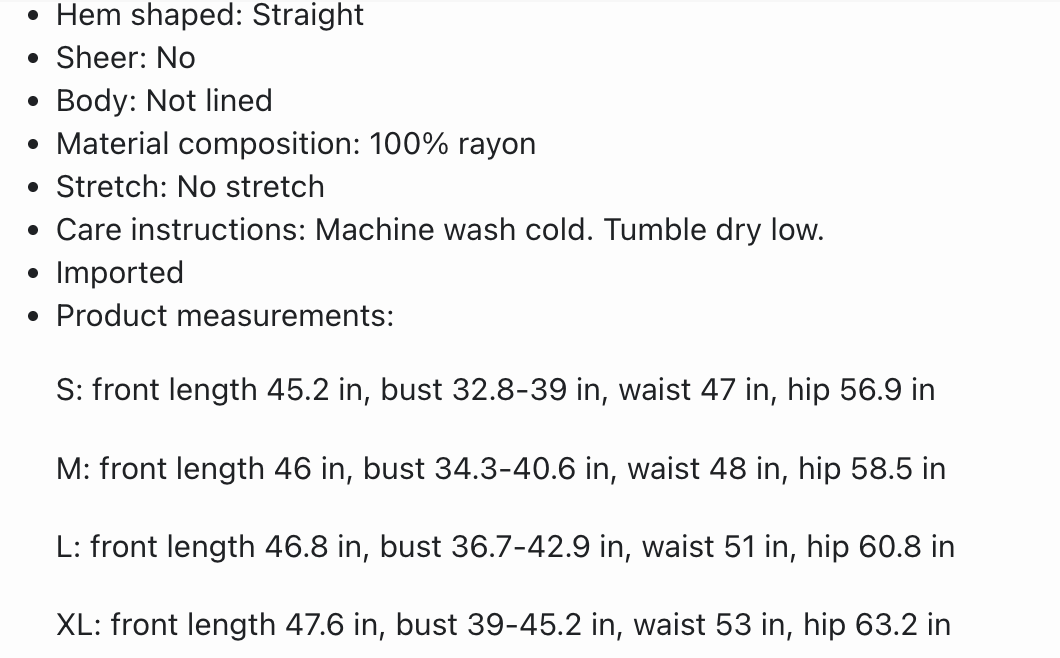Click the bullet point beside "Imported"
Screen dimensions: 1060x658
[35, 274]
